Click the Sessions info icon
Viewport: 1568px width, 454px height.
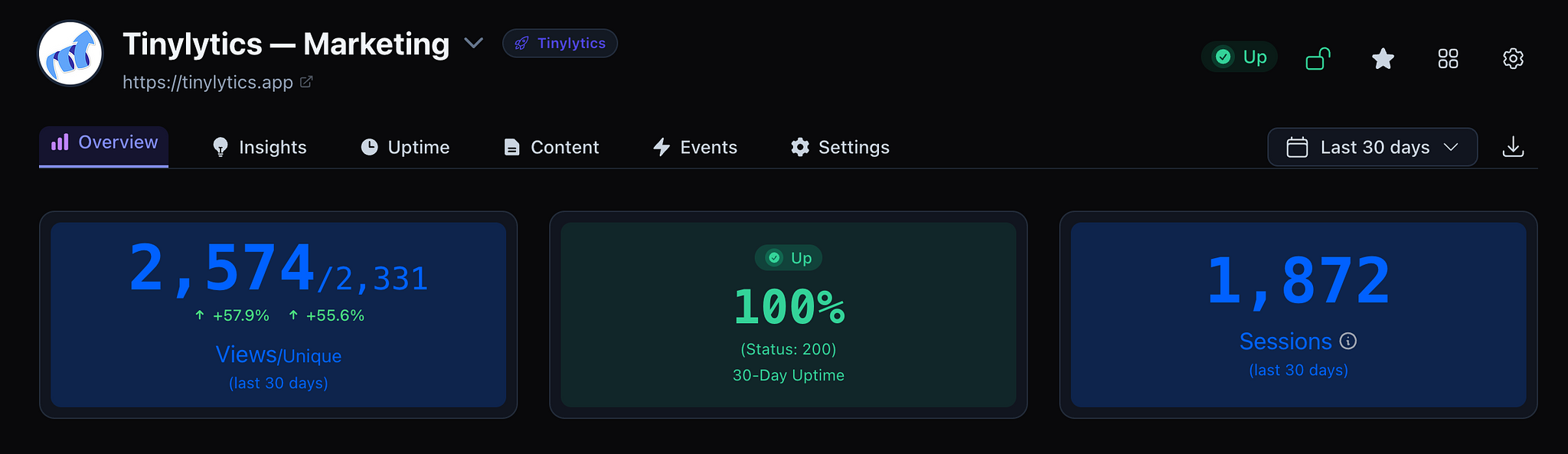coord(1349,341)
